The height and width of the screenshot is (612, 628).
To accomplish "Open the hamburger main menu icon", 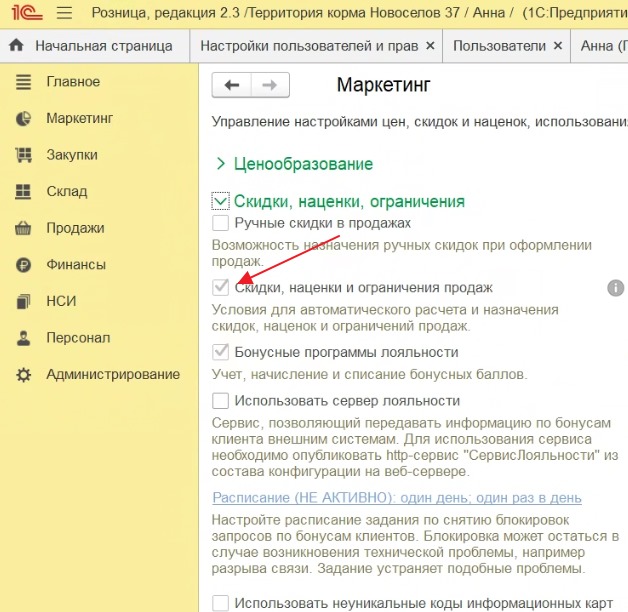I will point(65,13).
